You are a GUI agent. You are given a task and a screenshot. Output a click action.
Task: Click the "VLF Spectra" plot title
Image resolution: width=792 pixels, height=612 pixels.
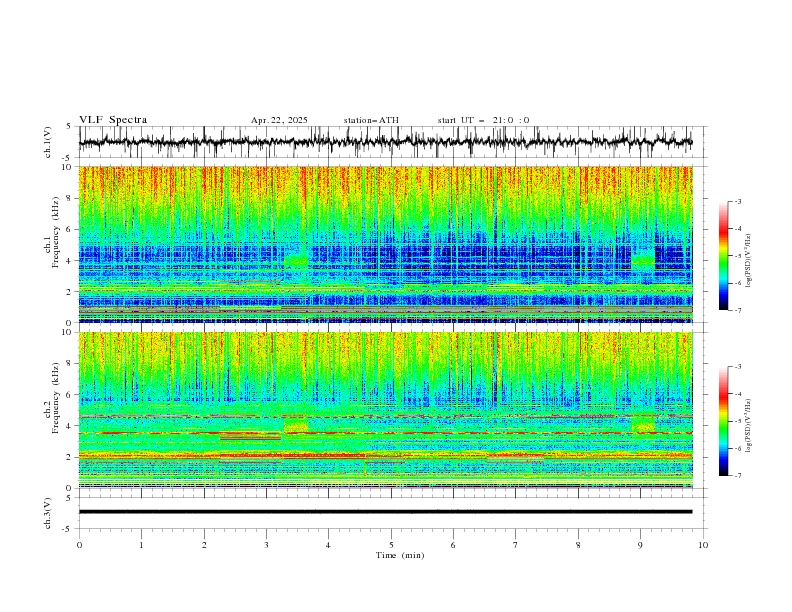pos(113,120)
